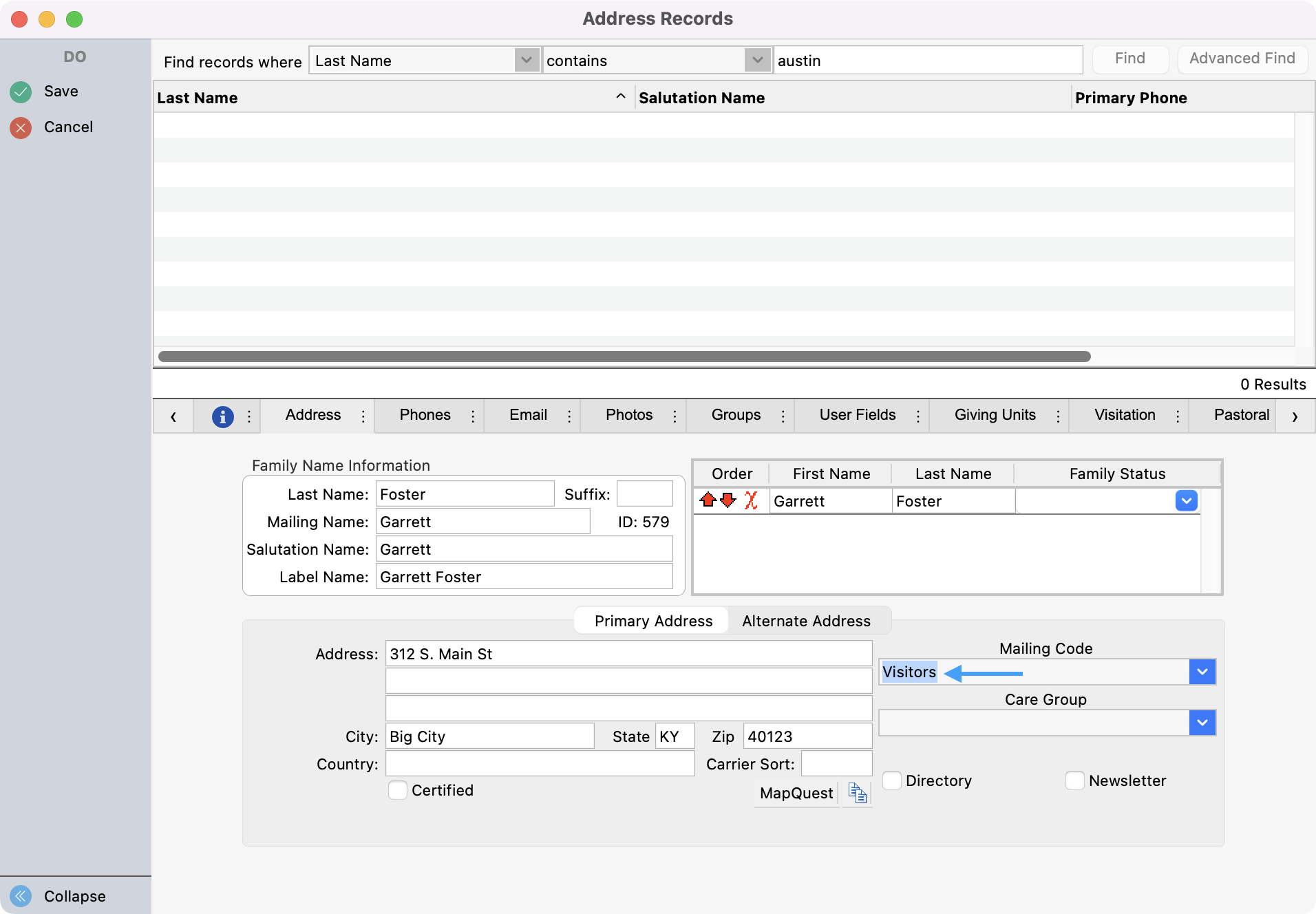Open the 'contains' comparison dropdown
Viewport: 1316px width, 914px height.
point(756,60)
